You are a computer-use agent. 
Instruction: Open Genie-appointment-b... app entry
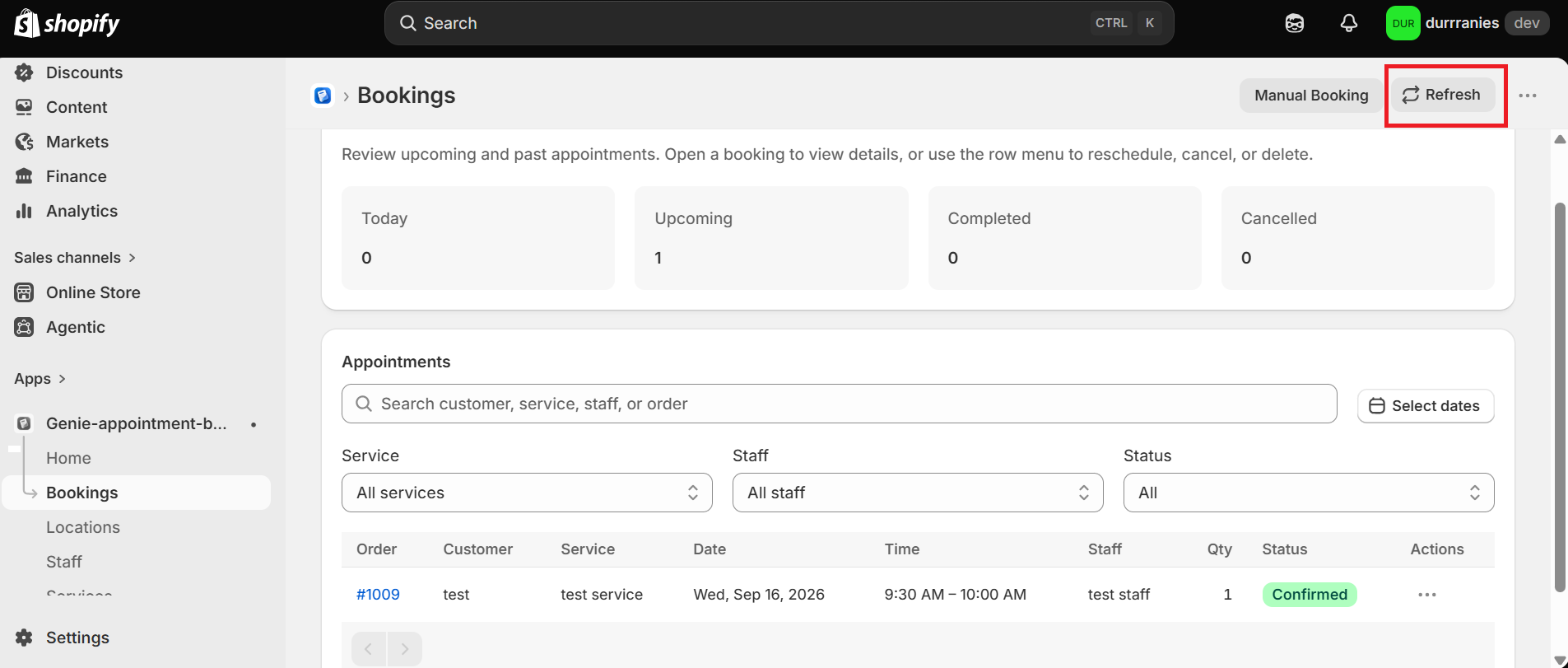[136, 423]
